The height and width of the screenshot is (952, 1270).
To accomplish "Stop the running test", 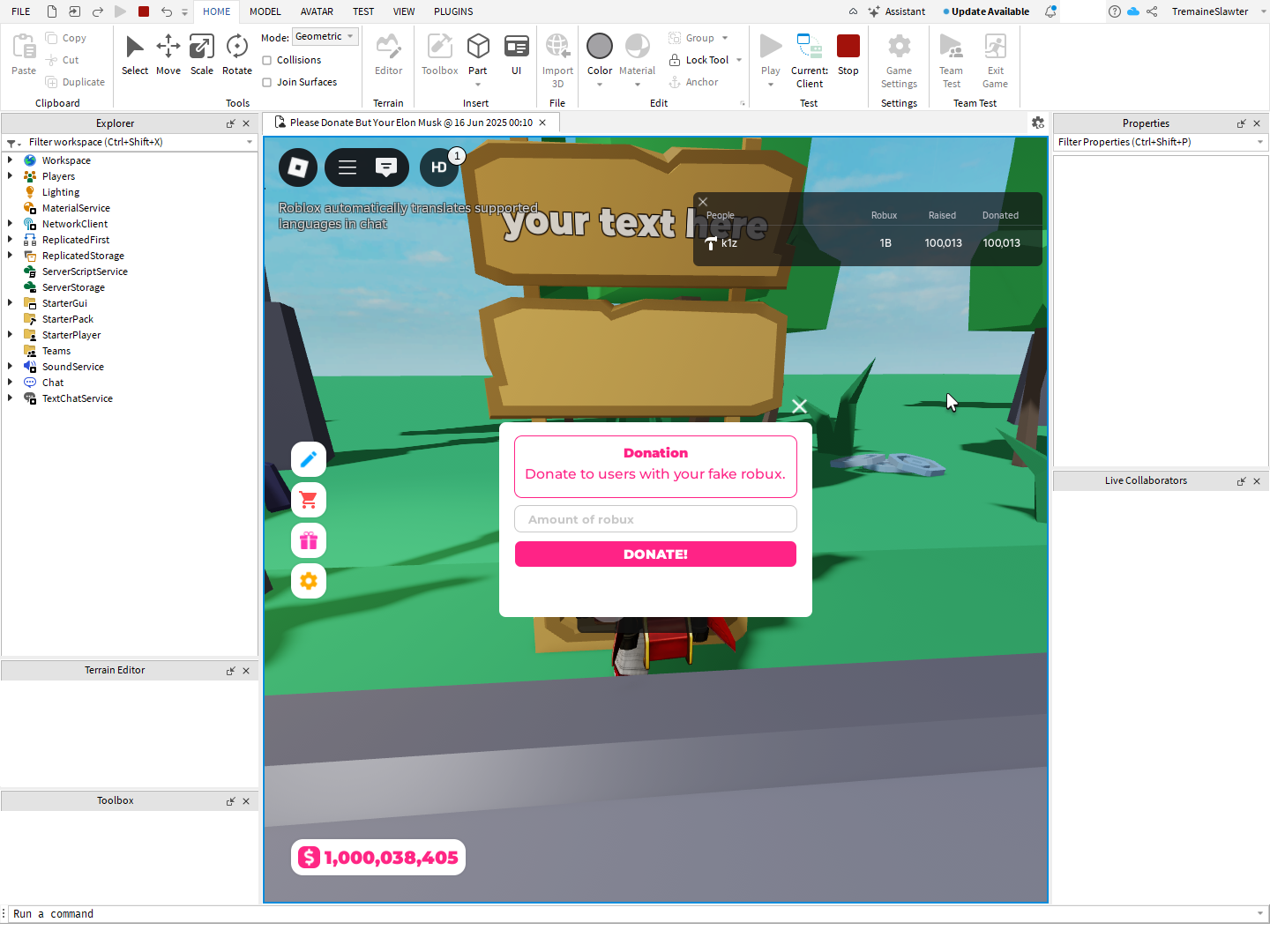I will [x=848, y=56].
